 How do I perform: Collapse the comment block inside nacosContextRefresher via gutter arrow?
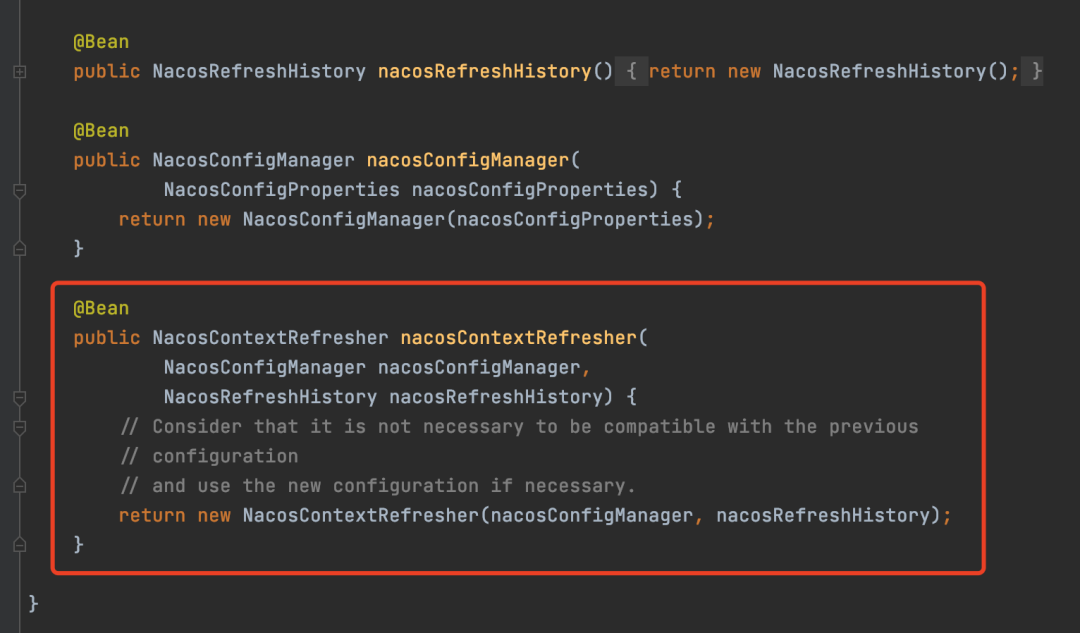pos(19,426)
